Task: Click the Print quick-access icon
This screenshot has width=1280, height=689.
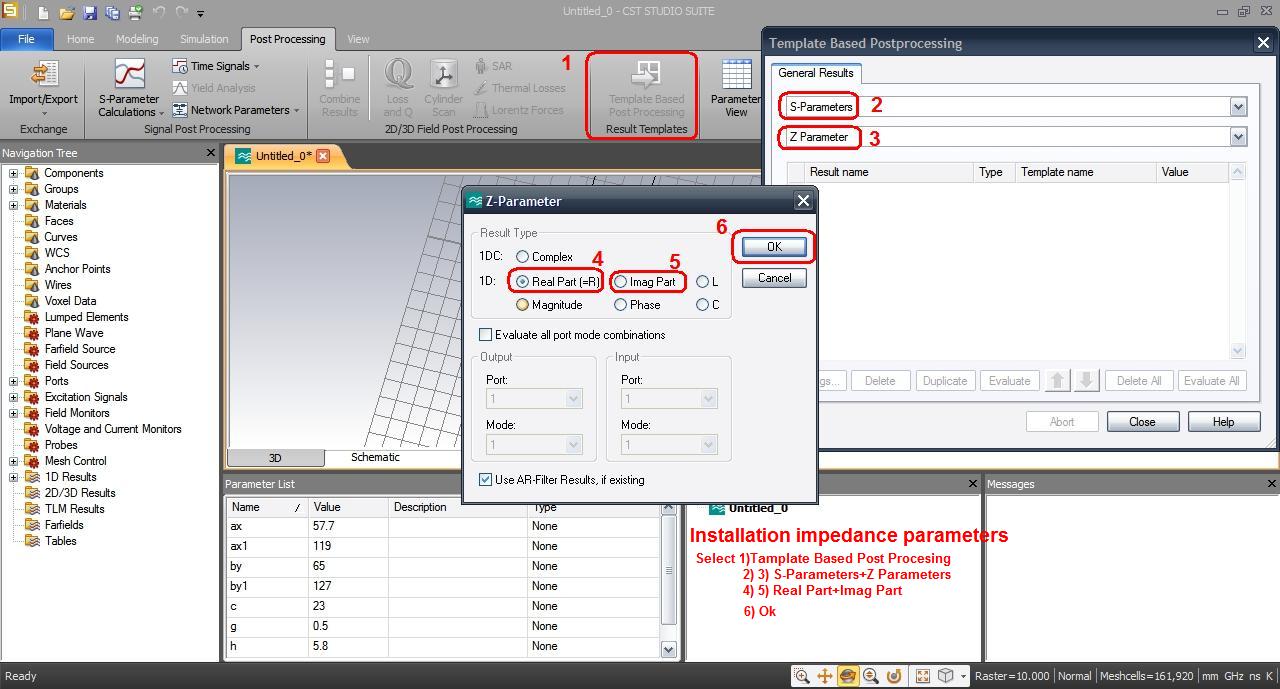Action: tap(135, 13)
